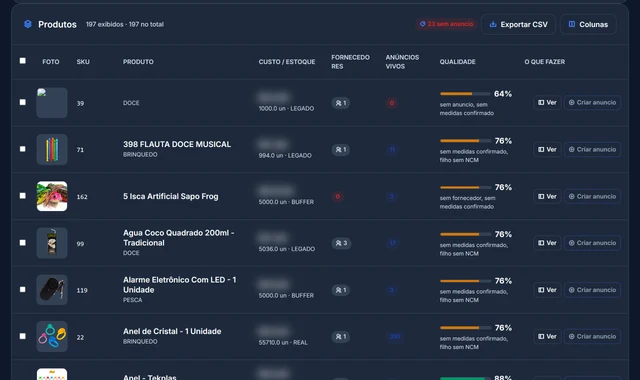
Task: Click stock text 55710.0 un · REAL
Action: point(283,342)
